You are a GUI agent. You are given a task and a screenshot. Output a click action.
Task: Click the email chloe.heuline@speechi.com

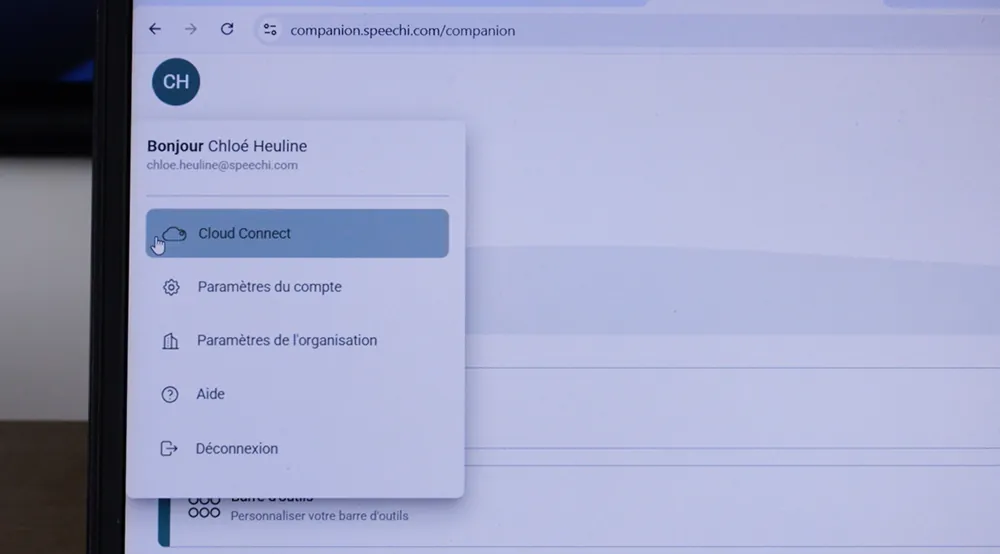(x=222, y=165)
